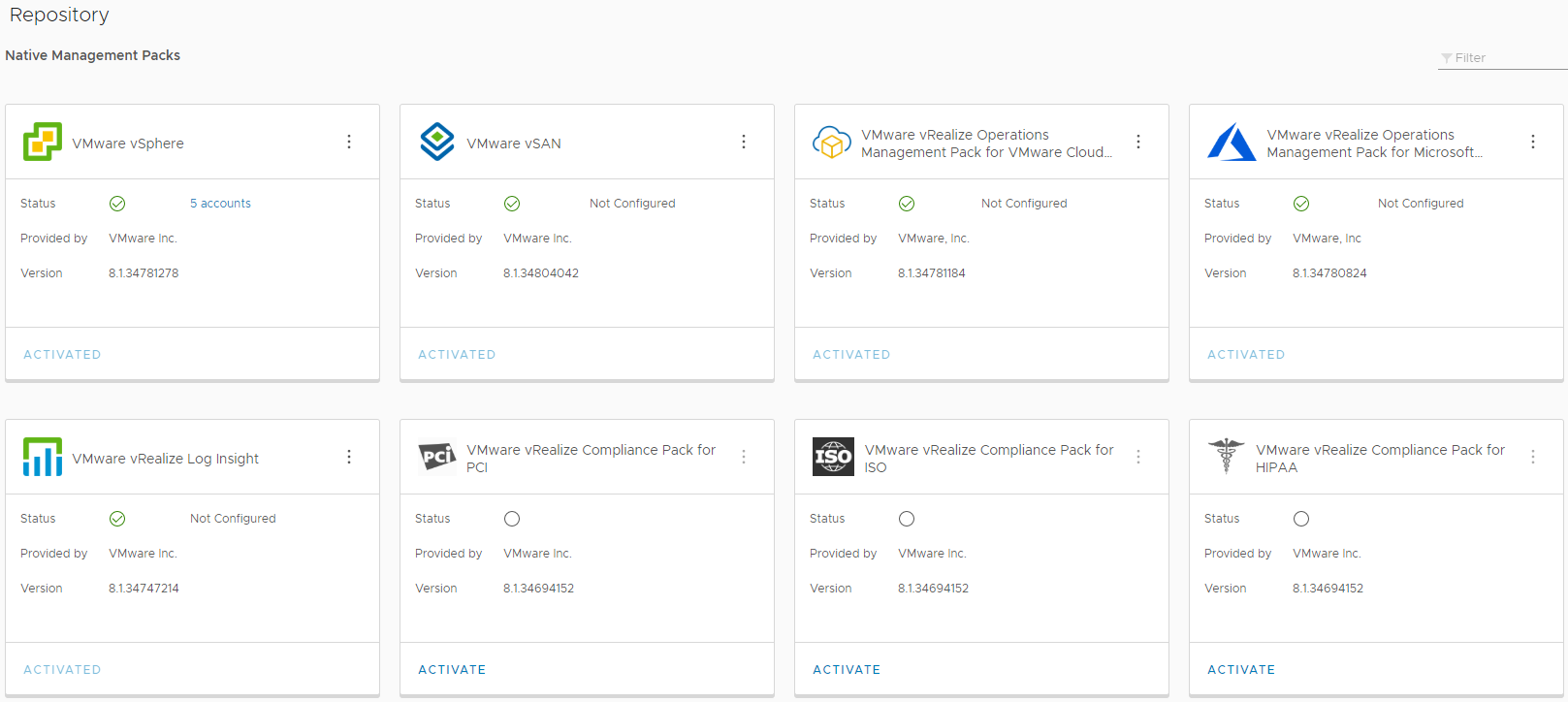This screenshot has width=1568, height=702.
Task: Click ACTIVATED on the Microsoft pack card
Action: 1246,355
